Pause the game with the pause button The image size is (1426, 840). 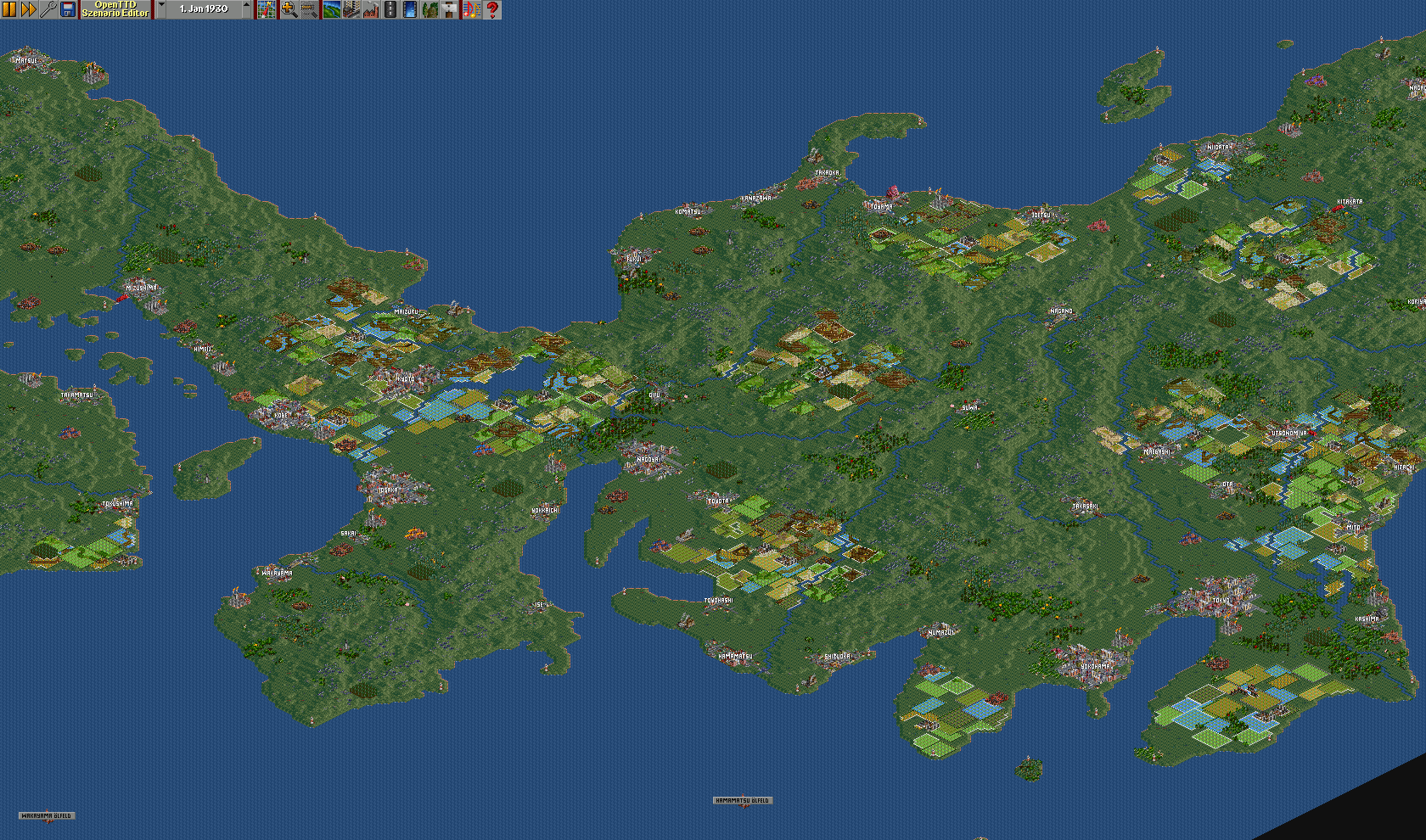(9, 9)
